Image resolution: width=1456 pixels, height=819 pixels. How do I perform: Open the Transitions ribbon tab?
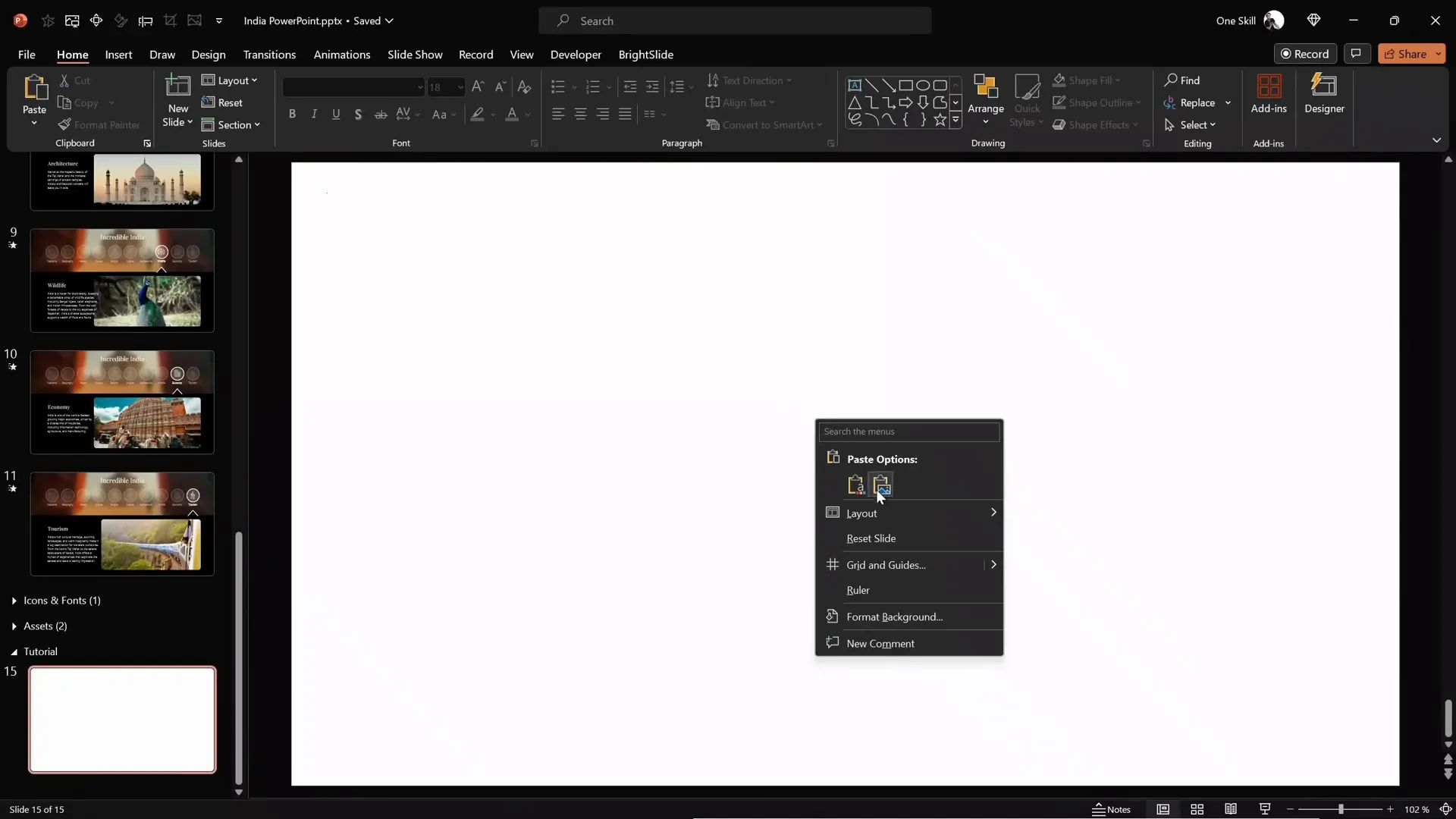point(269,55)
